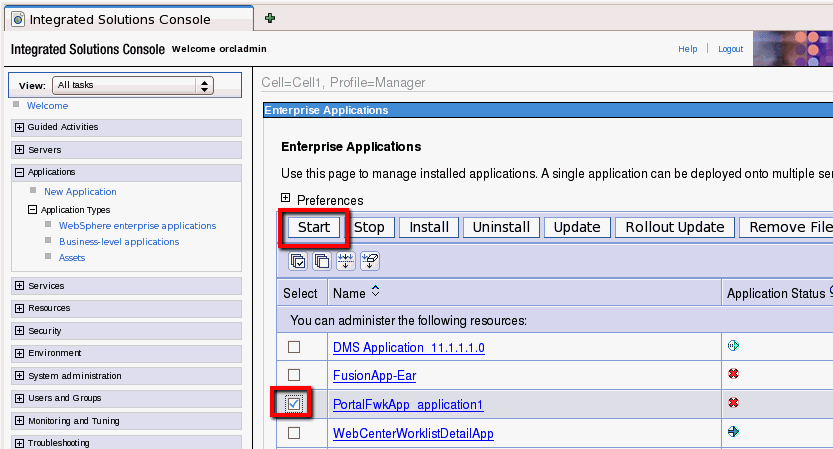Uncheck the PortalFwkApp_application1 checkbox
Viewport: 833px width, 449px height.
294,404
